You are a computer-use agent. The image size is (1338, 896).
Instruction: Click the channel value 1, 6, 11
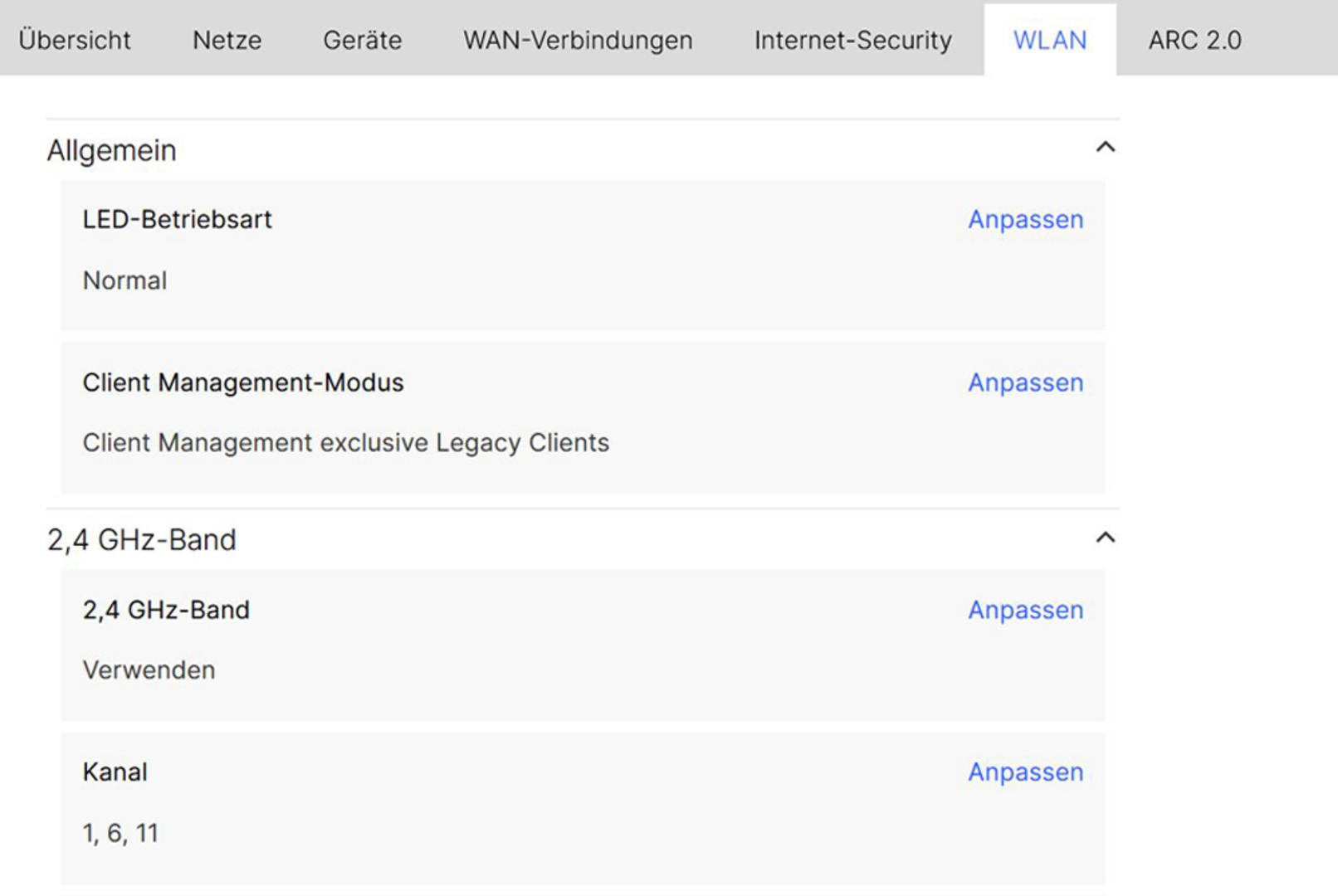[x=120, y=833]
